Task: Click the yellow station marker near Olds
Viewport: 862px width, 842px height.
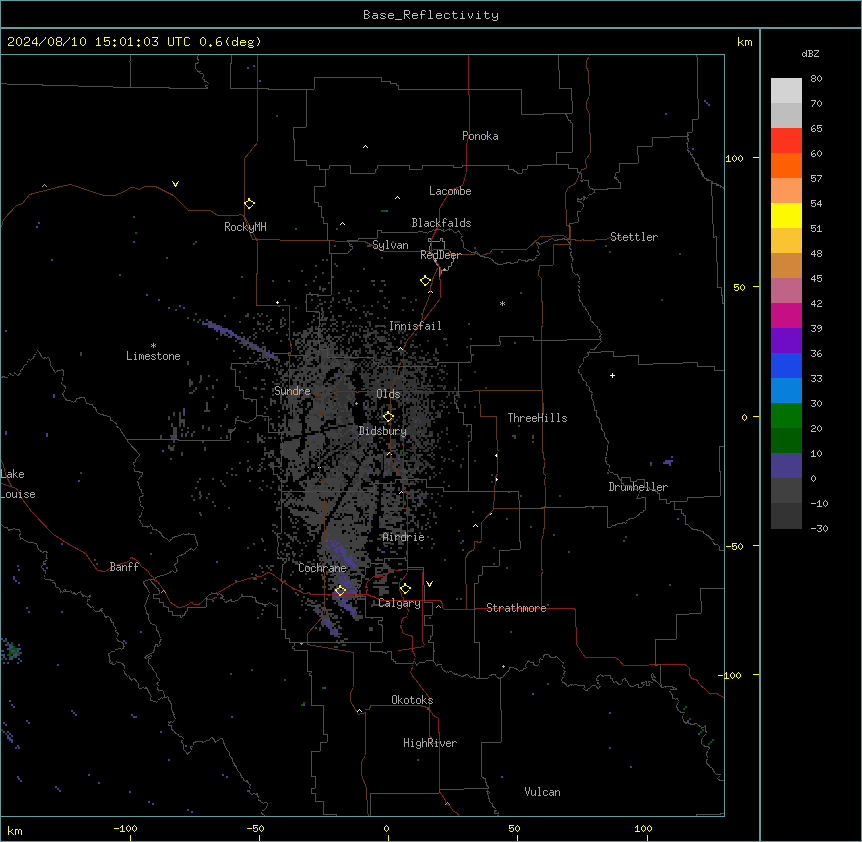Action: (x=388, y=417)
